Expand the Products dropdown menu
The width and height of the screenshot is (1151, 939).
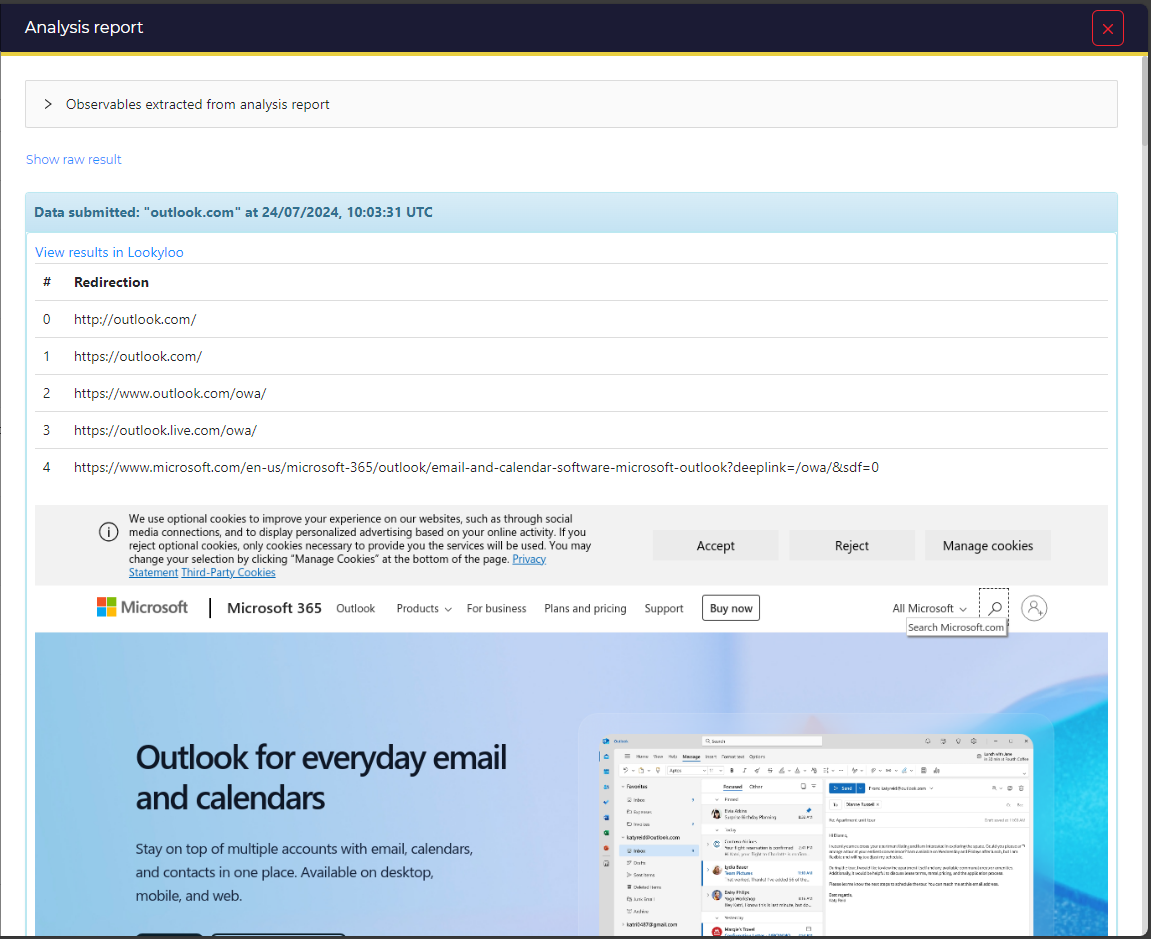(424, 609)
